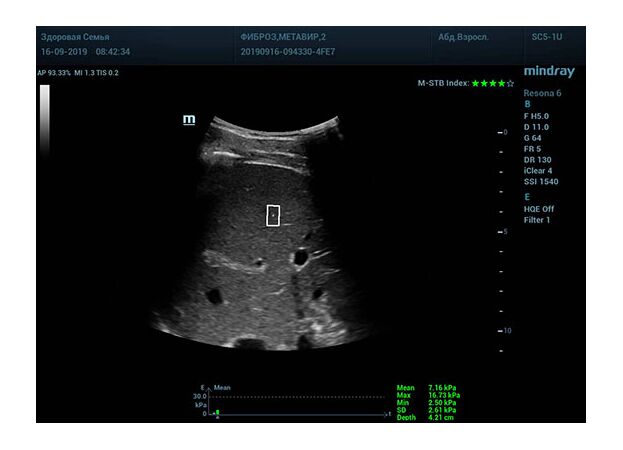Select the Filter 1 parameter

point(537,220)
